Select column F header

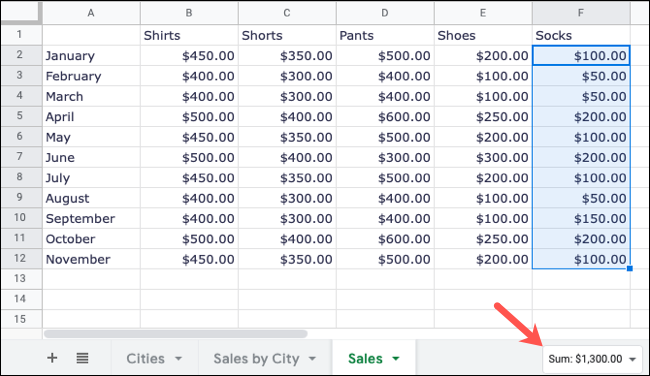tap(581, 13)
